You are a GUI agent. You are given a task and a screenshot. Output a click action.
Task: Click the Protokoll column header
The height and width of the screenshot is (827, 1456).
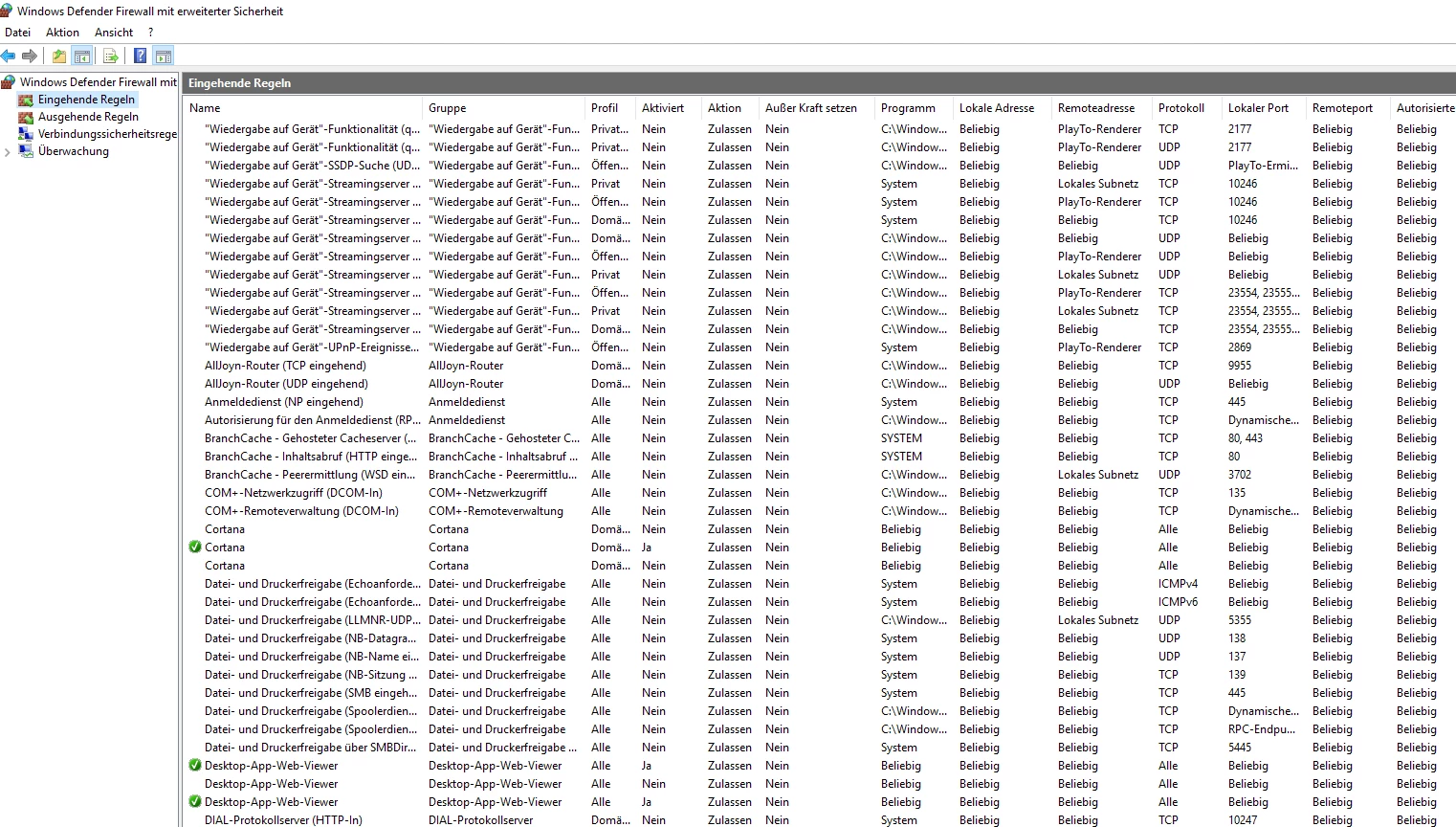[1181, 108]
